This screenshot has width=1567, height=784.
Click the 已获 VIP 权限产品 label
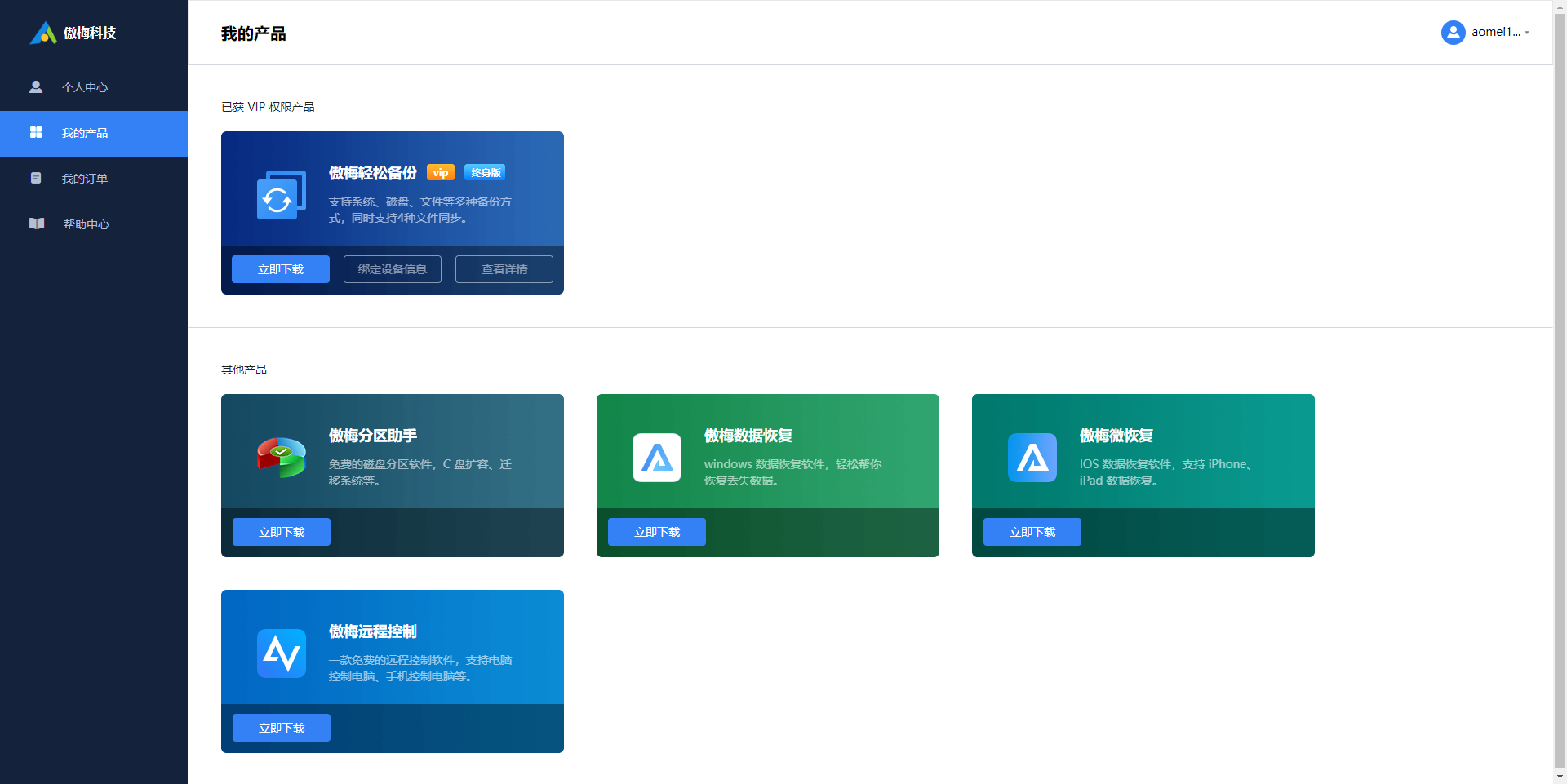point(268,107)
